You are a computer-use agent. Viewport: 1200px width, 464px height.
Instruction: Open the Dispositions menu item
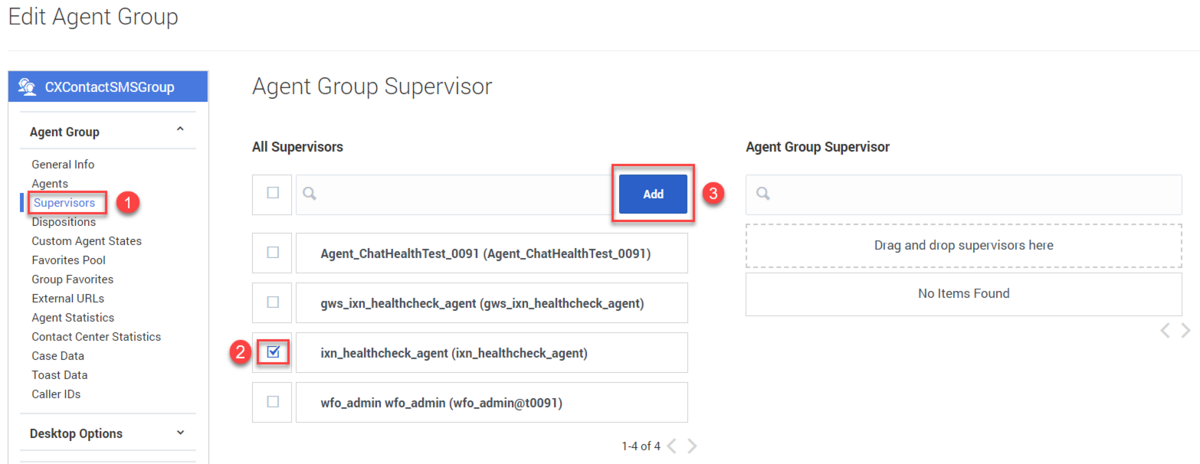[x=64, y=222]
